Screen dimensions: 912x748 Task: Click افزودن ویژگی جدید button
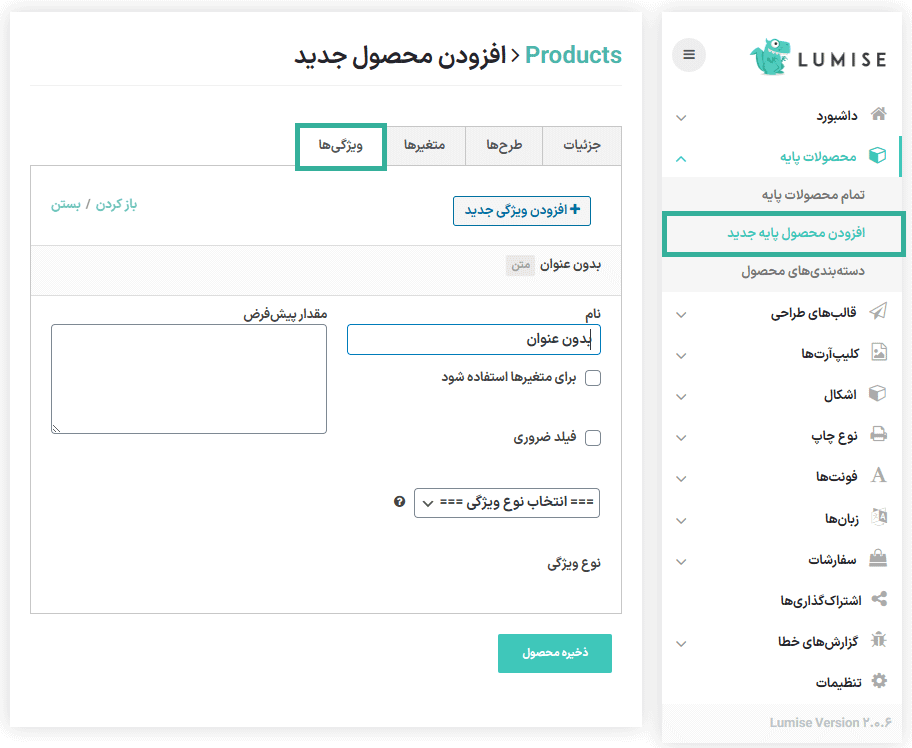pyautogui.click(x=521, y=210)
